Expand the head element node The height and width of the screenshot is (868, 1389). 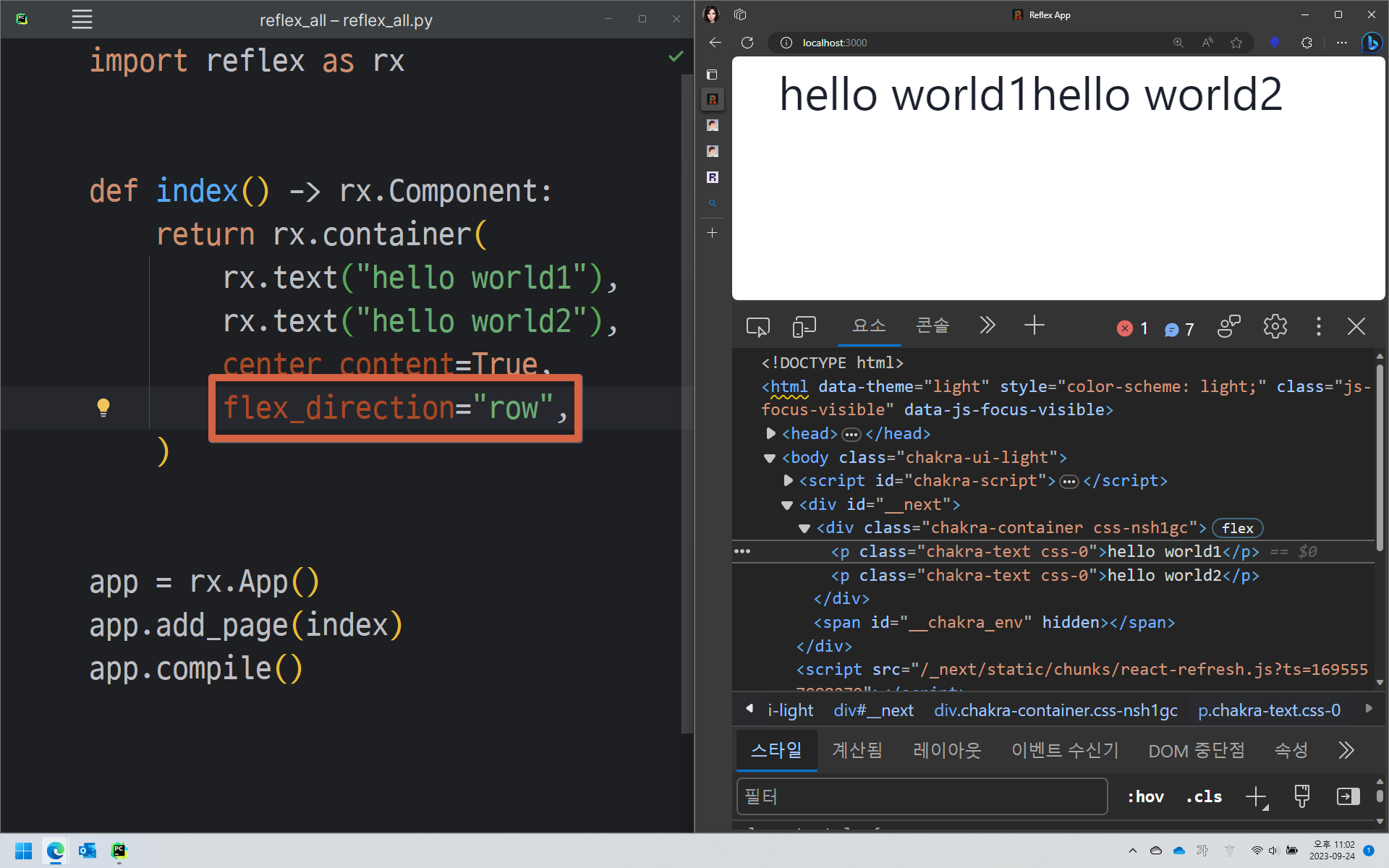tap(770, 433)
